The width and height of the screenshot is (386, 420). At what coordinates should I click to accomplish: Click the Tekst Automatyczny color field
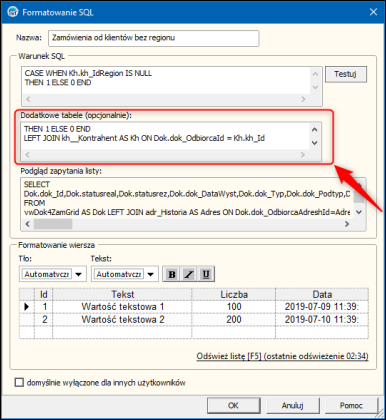click(119, 274)
